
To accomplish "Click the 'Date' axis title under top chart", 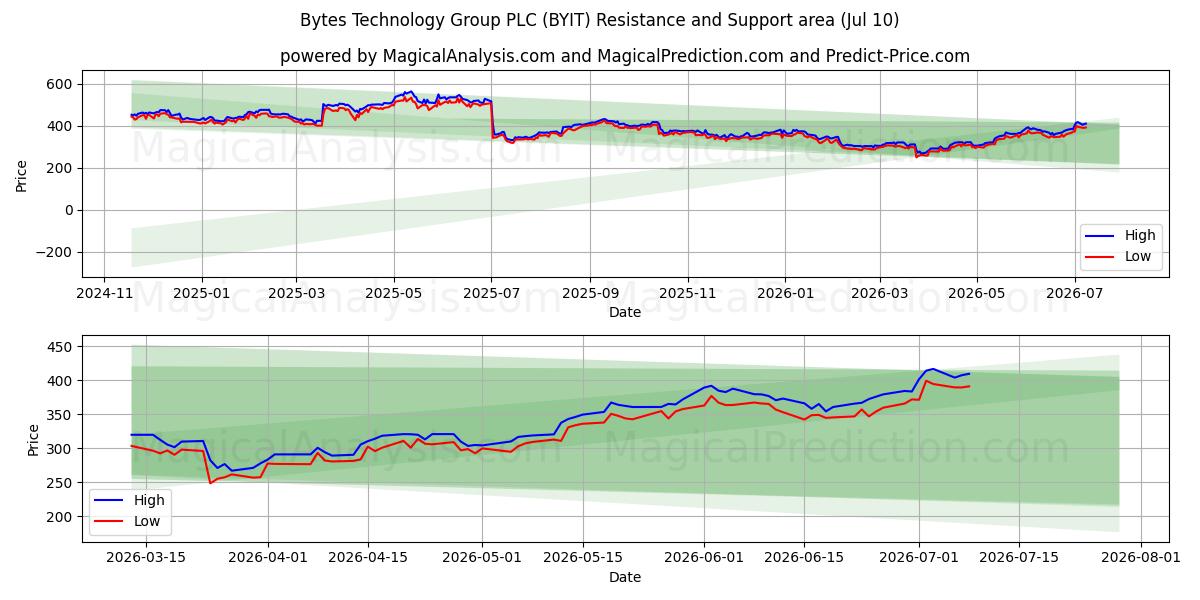I will click(x=625, y=313).
